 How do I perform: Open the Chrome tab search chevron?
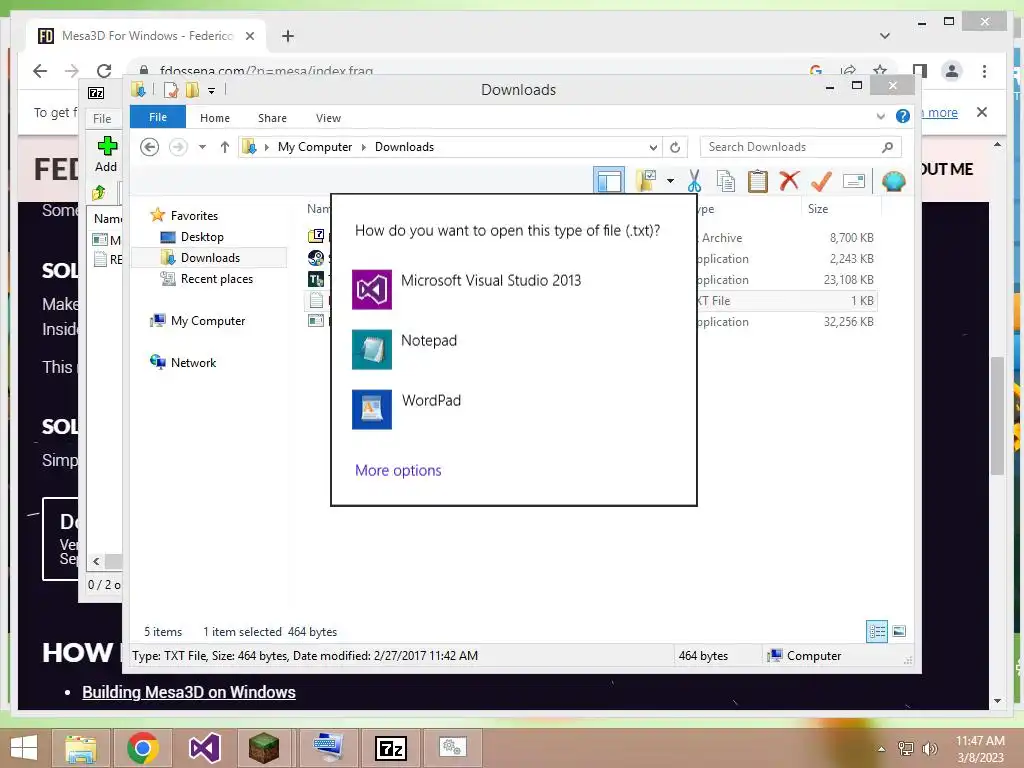click(x=884, y=36)
